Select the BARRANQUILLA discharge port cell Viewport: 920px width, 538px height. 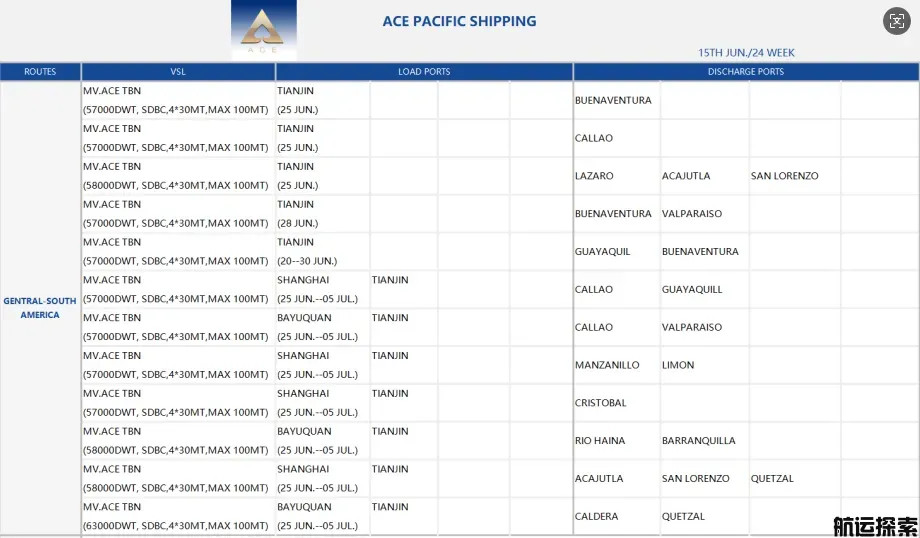point(704,441)
